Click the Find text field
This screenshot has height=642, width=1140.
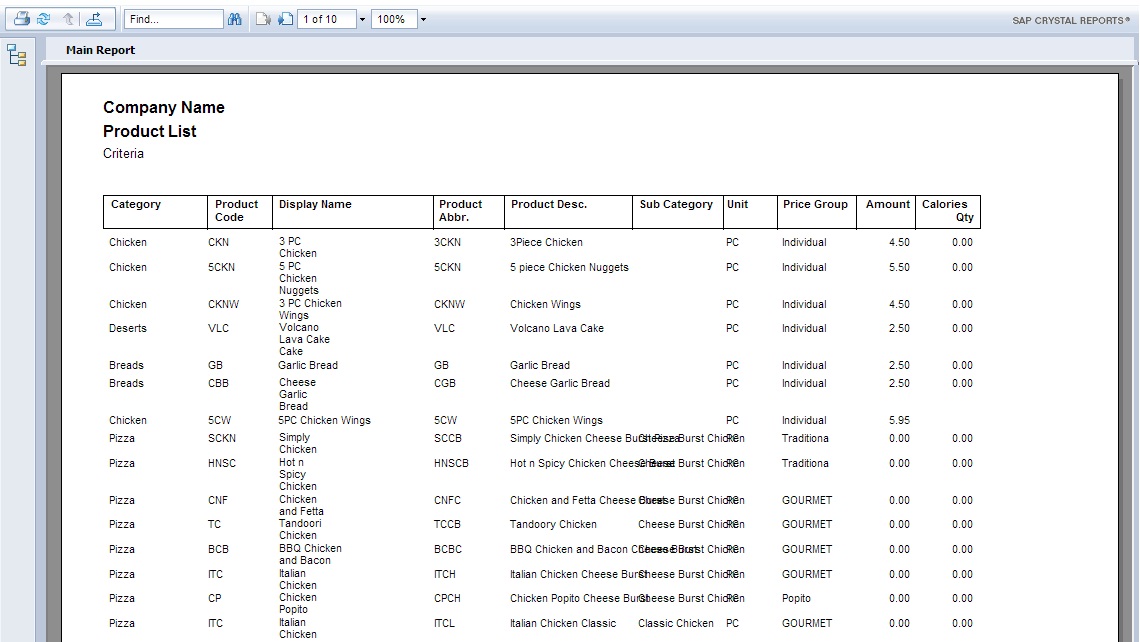coord(173,19)
